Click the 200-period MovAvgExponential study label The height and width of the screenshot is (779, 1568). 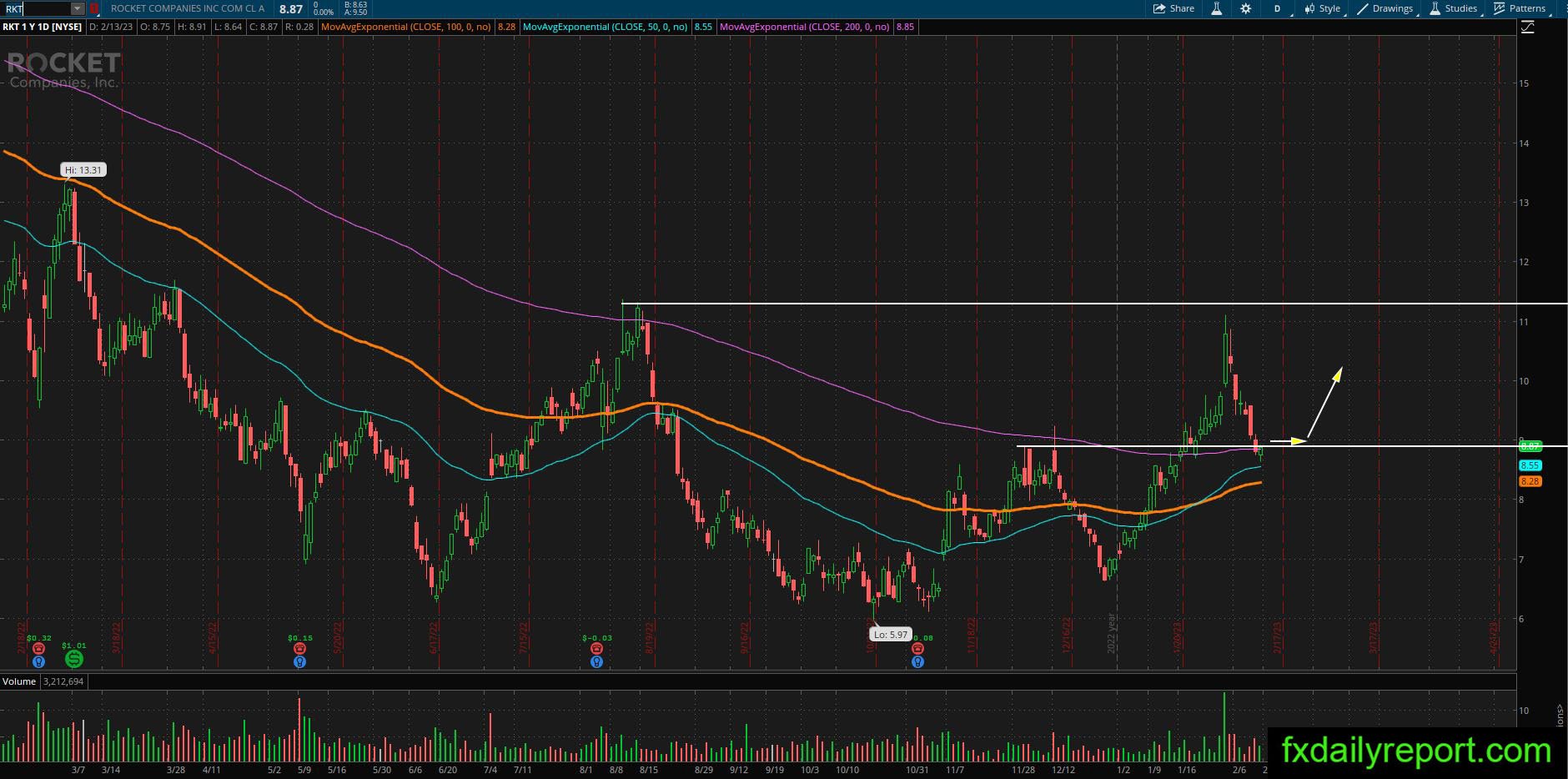[805, 27]
